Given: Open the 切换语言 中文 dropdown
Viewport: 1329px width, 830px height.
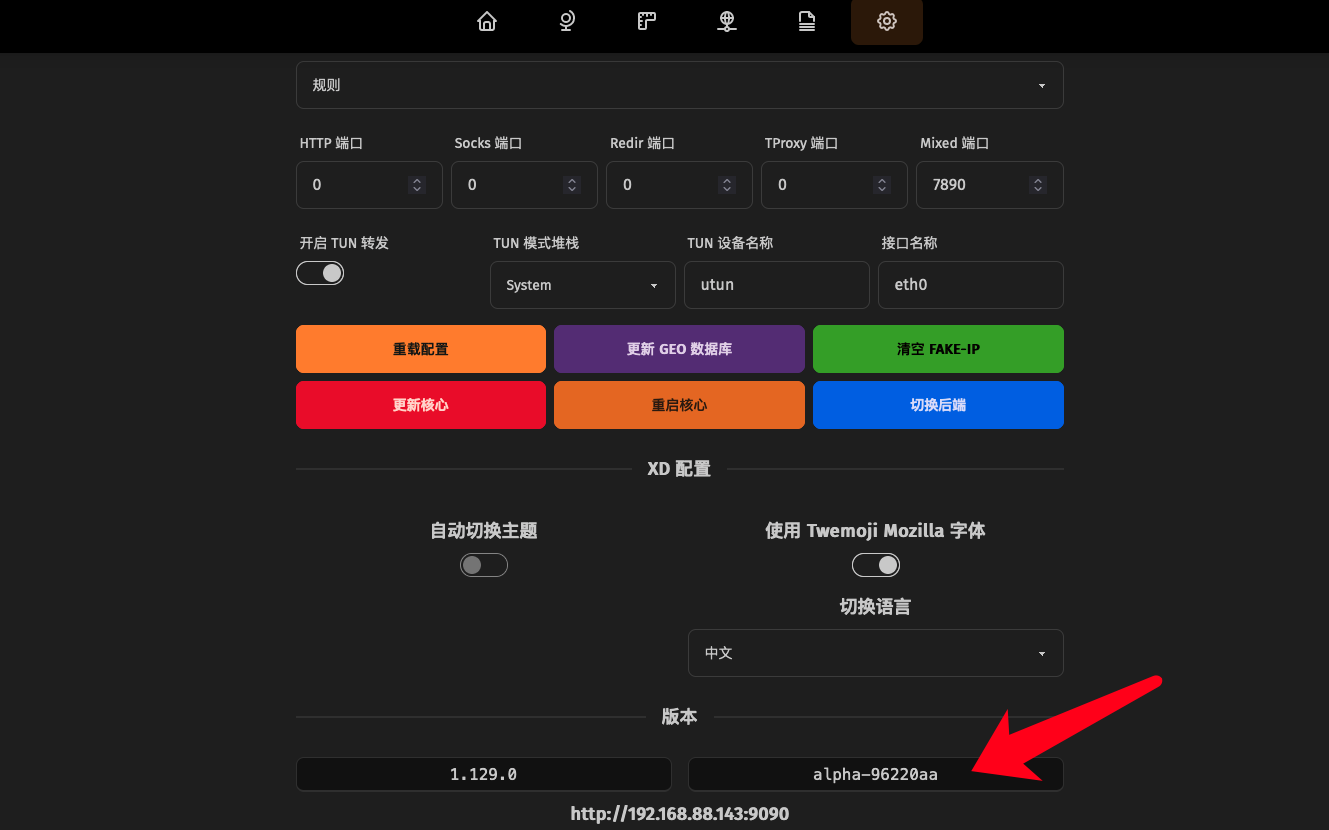Looking at the screenshot, I should click(x=876, y=653).
